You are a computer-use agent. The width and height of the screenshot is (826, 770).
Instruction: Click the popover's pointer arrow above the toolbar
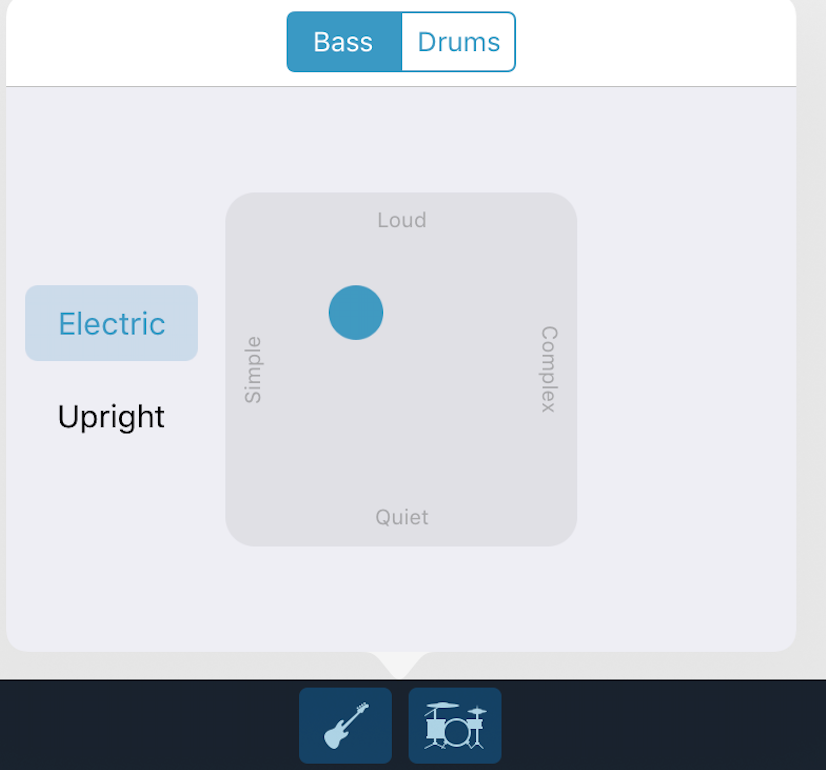click(x=400, y=664)
